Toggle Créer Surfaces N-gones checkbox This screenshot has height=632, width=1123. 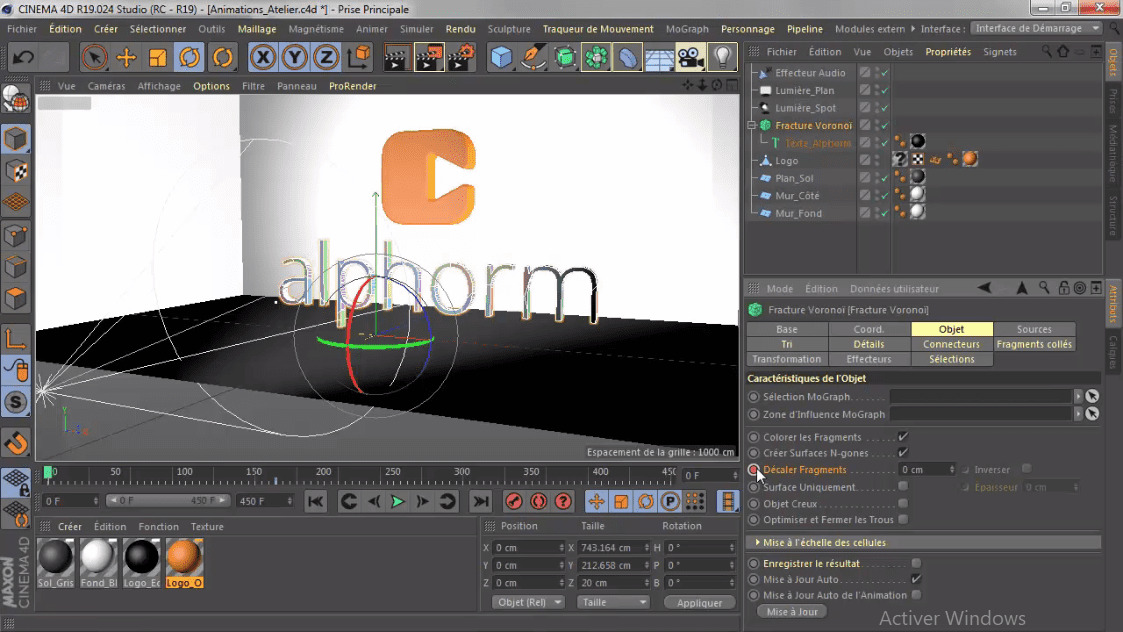(x=903, y=452)
